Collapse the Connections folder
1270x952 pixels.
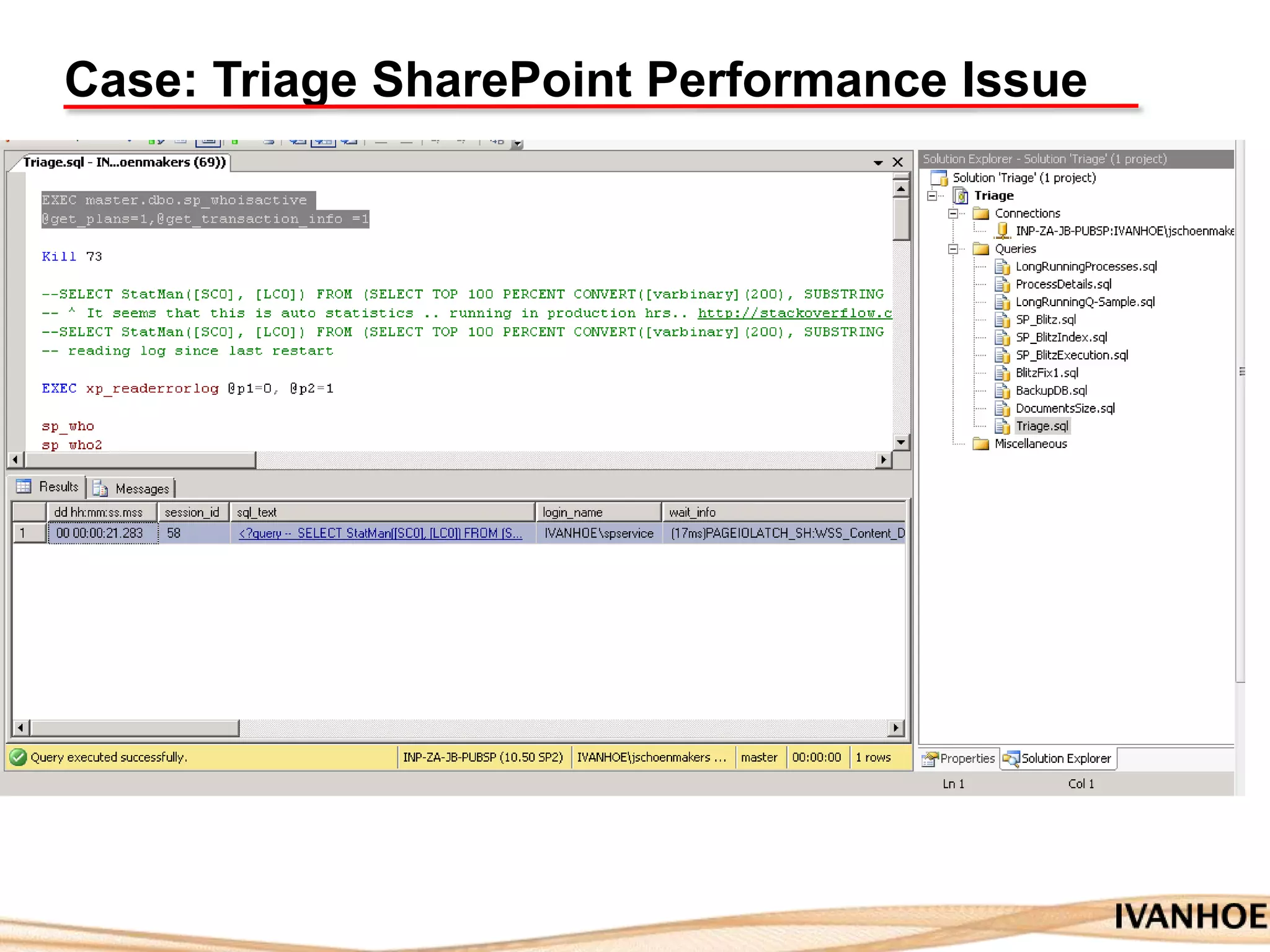click(953, 213)
